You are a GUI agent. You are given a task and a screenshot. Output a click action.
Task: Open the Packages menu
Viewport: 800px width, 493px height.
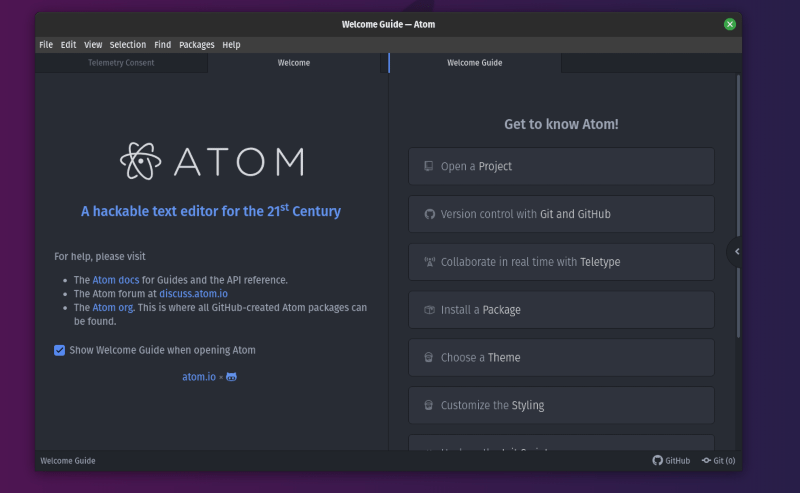(196, 45)
